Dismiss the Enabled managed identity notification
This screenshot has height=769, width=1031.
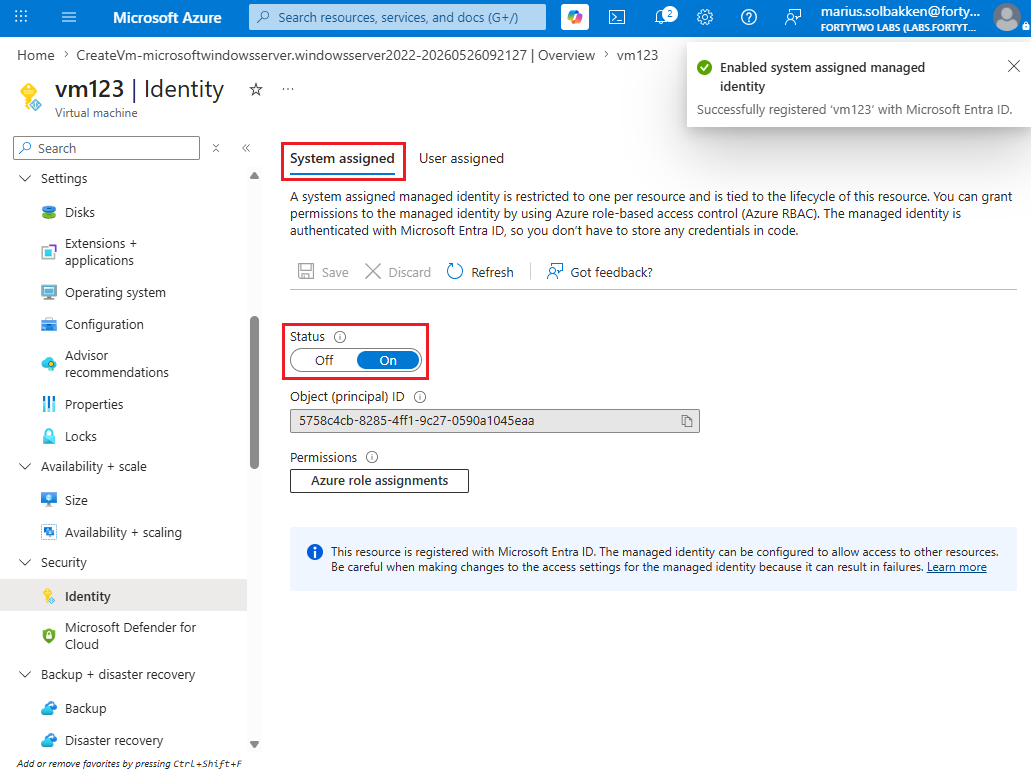(x=1013, y=66)
